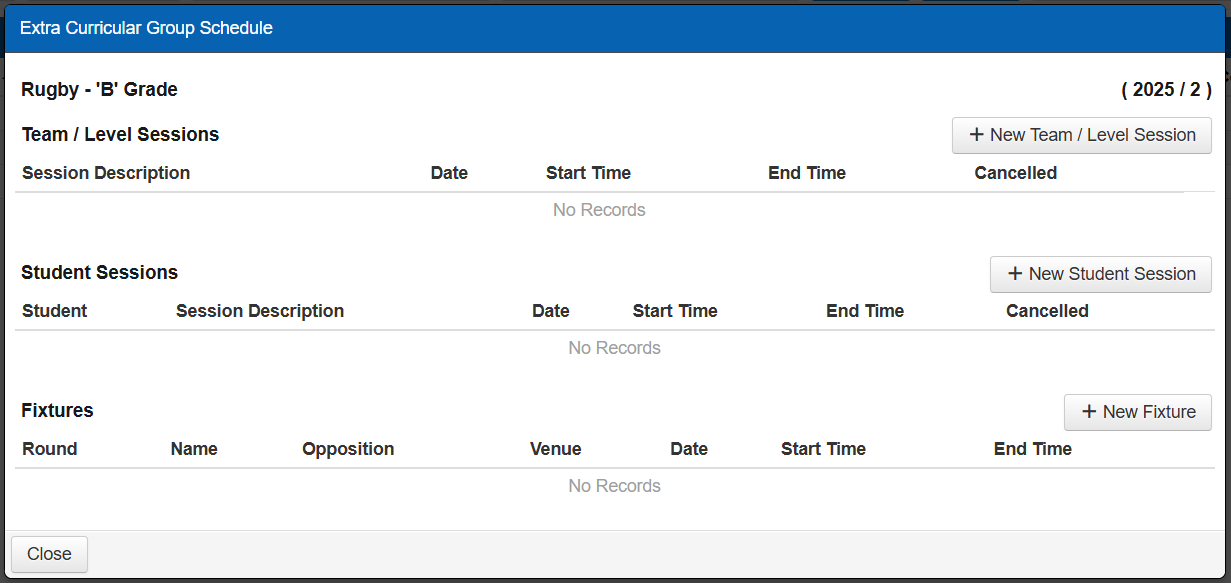Click the Opposition column header

pyautogui.click(x=348, y=449)
